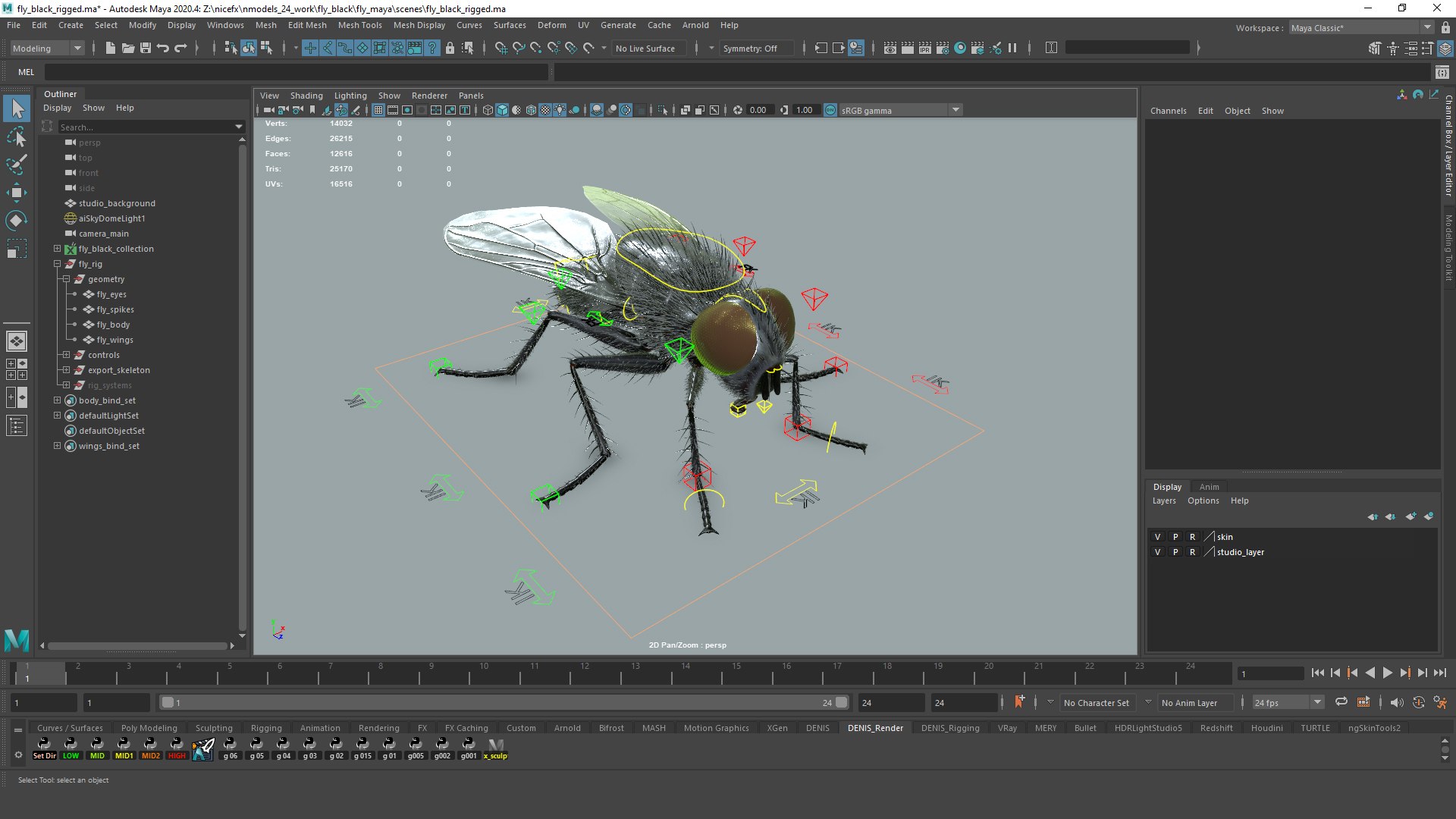Select the arrow Select Tool in toolbox

(17, 109)
